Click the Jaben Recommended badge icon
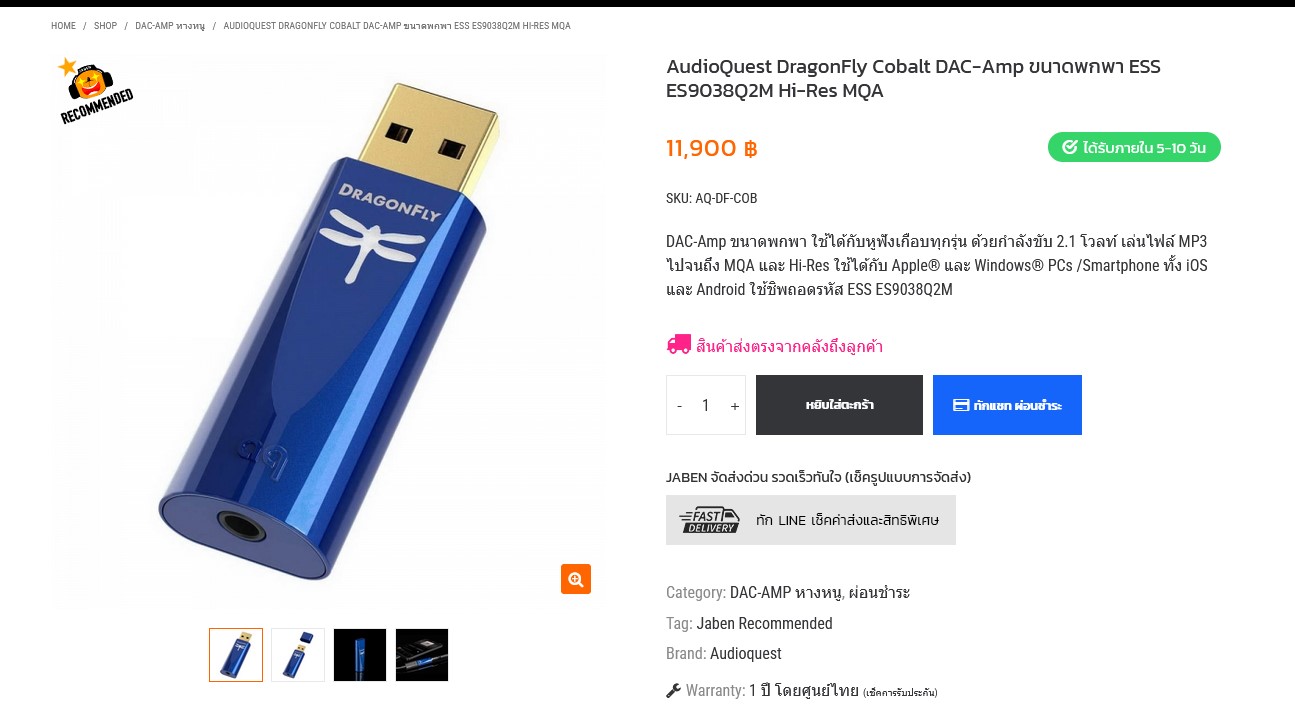1295x714 pixels. coord(95,91)
